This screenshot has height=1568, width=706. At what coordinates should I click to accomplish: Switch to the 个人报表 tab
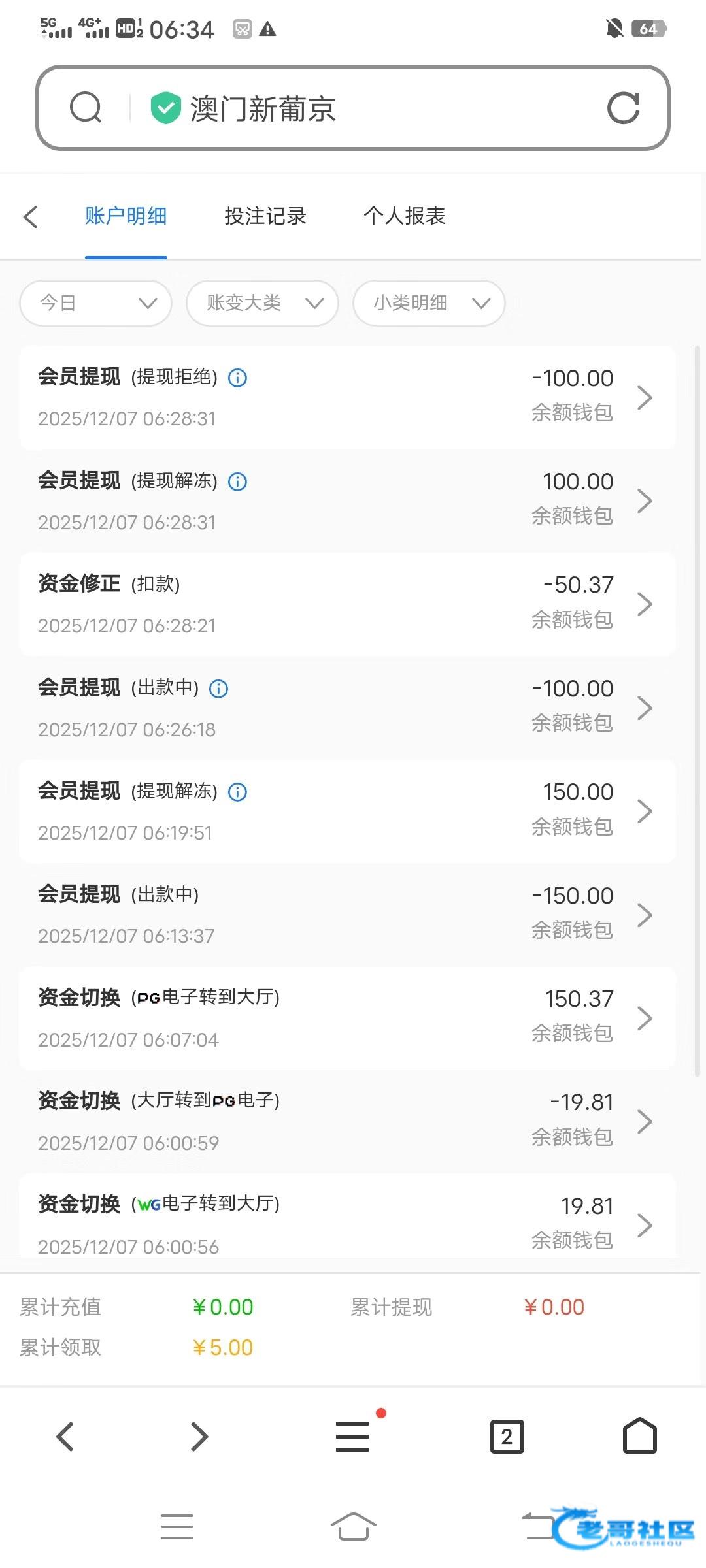coord(405,216)
